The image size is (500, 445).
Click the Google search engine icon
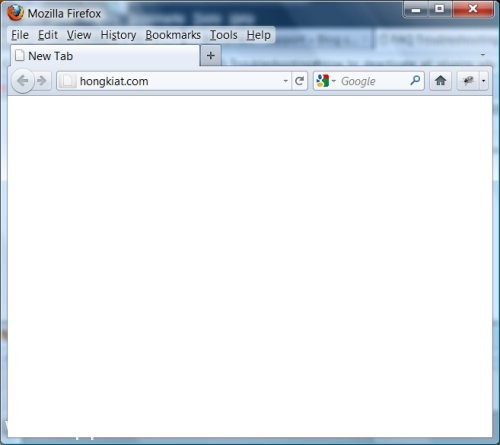click(x=323, y=81)
